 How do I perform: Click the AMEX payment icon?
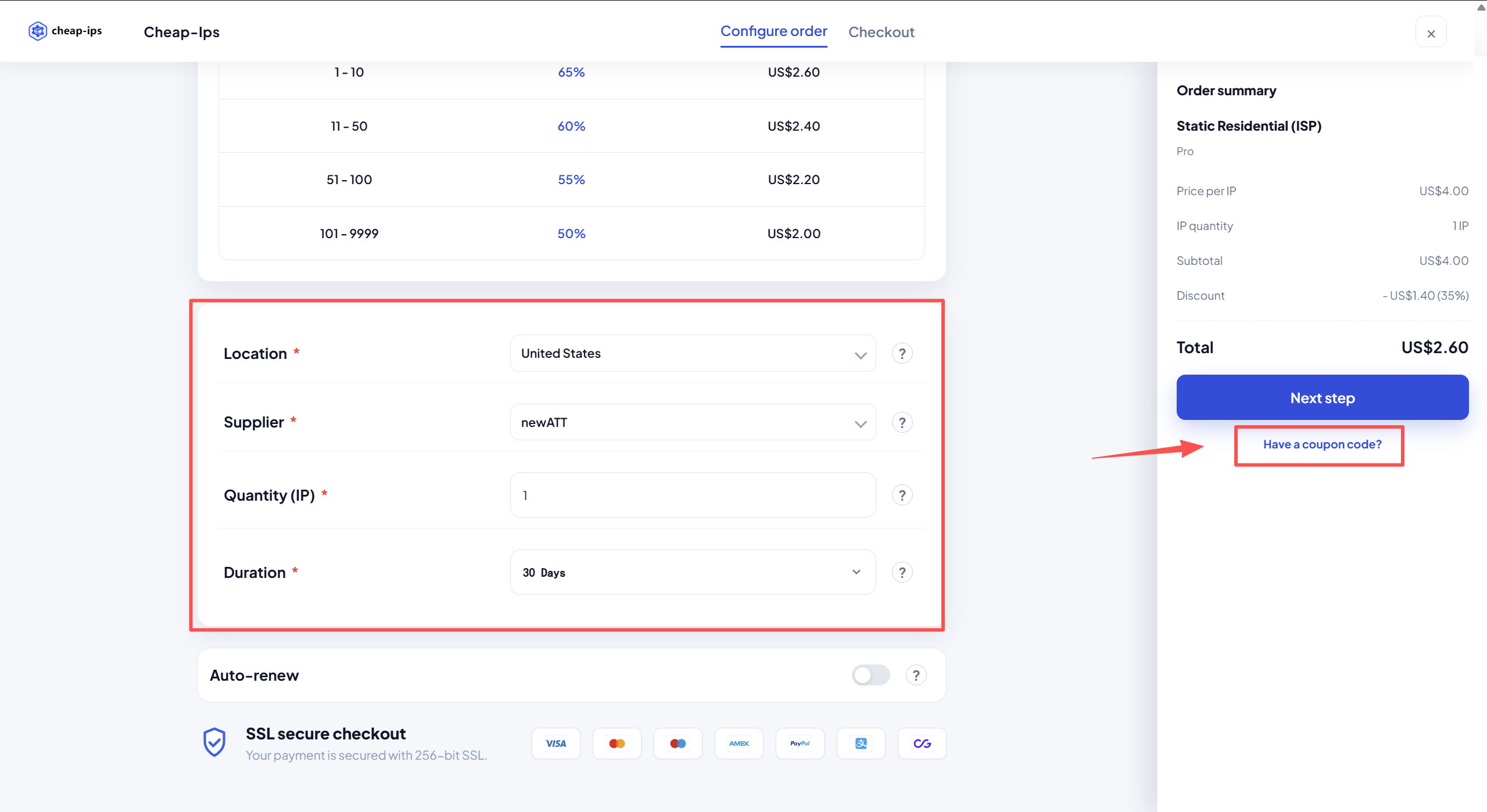click(x=739, y=743)
